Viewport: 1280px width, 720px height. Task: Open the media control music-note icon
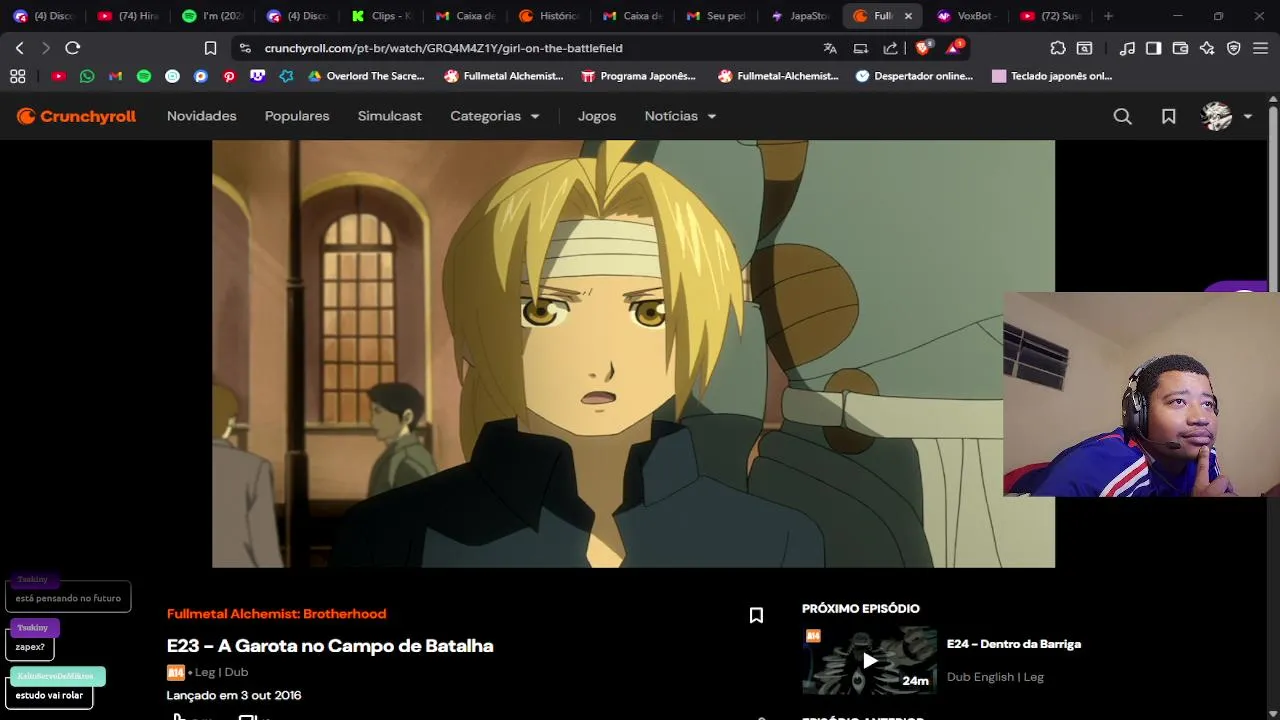(1127, 48)
